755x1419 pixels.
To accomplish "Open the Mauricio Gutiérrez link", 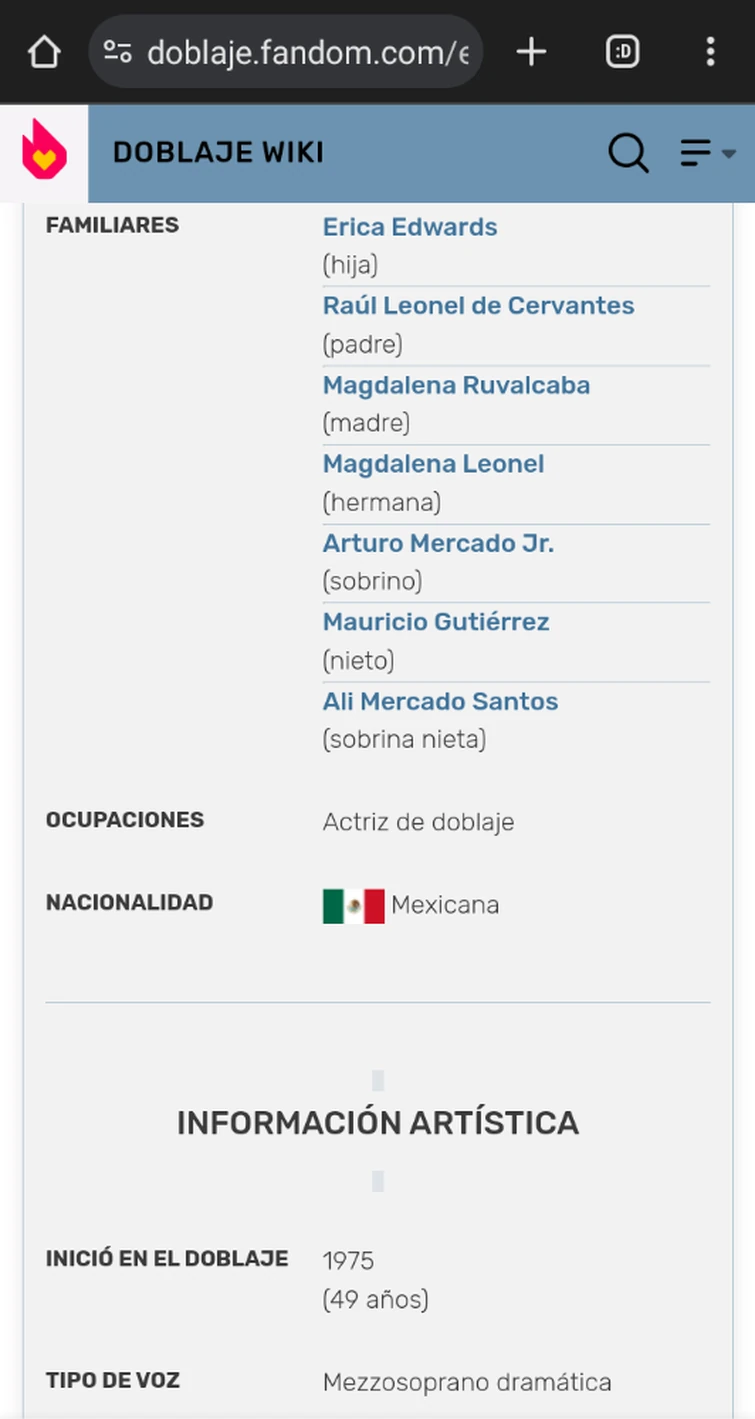I will pyautogui.click(x=436, y=622).
